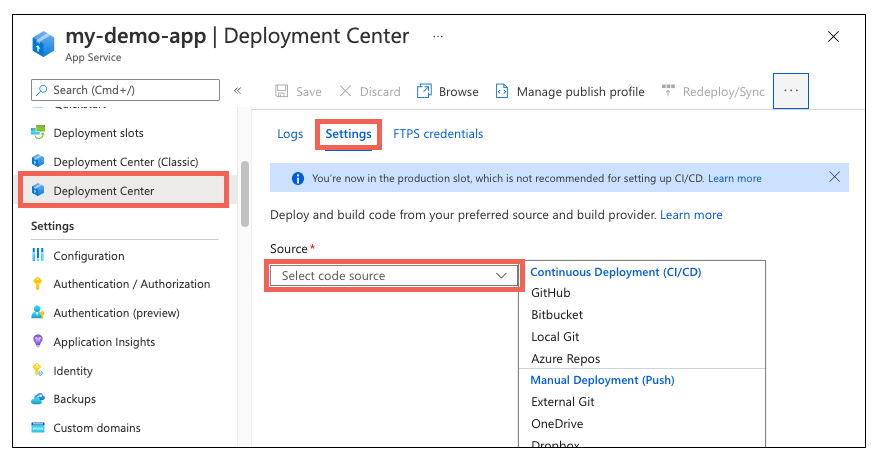
Task: Click the Browse external link icon
Action: 424,91
